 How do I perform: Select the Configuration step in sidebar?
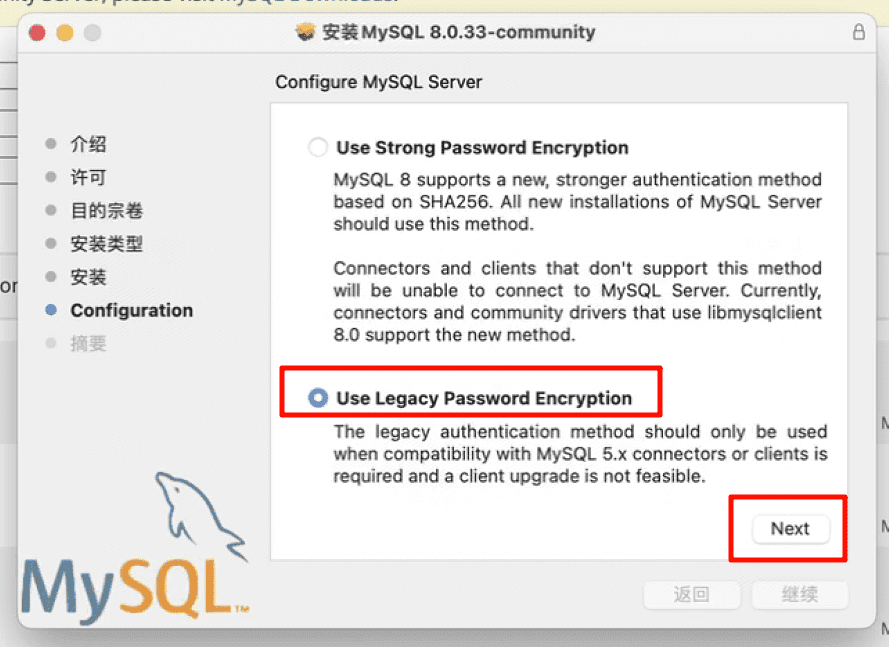132,310
